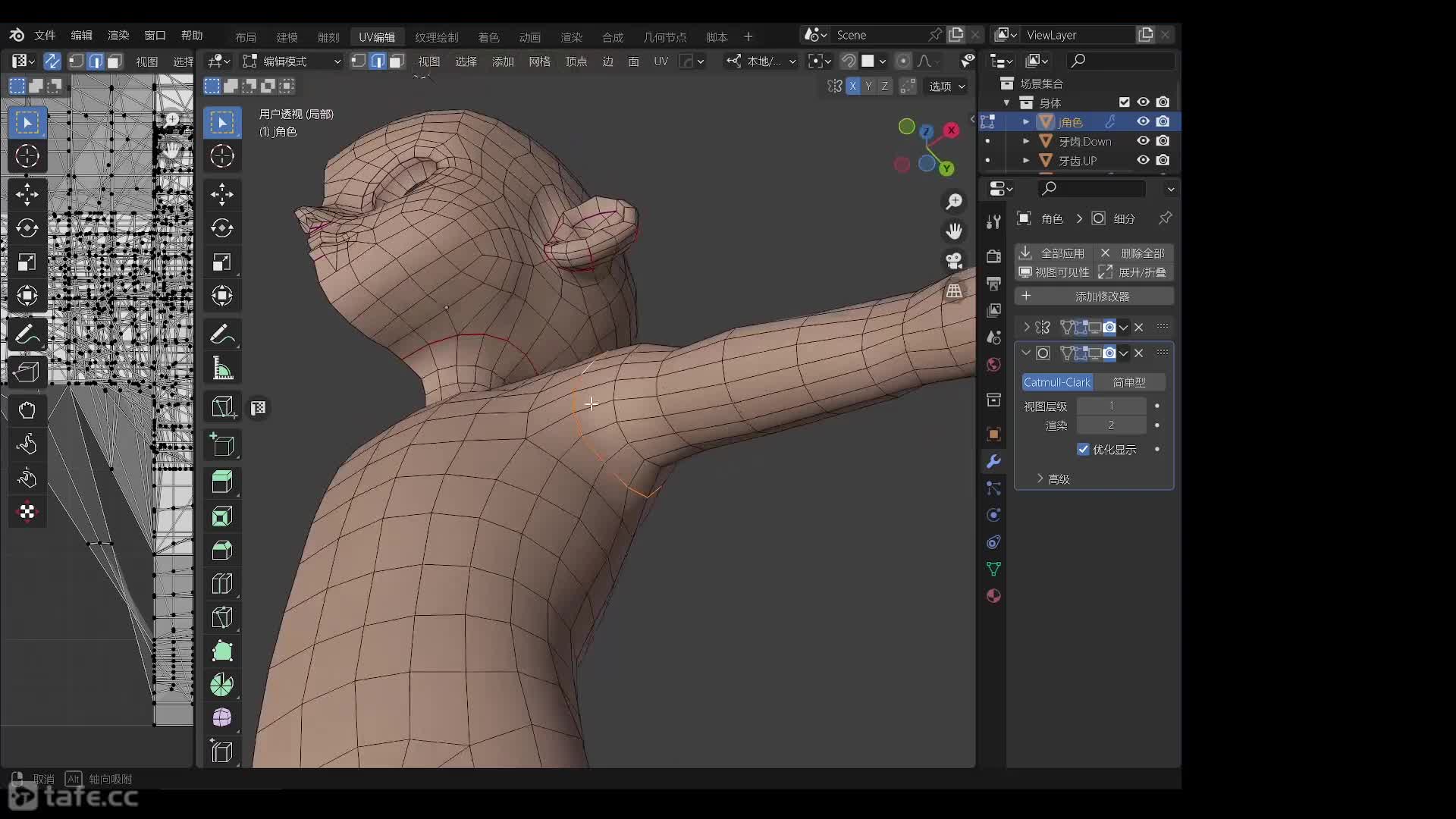Select the Loop Cut tool
The image size is (1456, 819).
222,584
